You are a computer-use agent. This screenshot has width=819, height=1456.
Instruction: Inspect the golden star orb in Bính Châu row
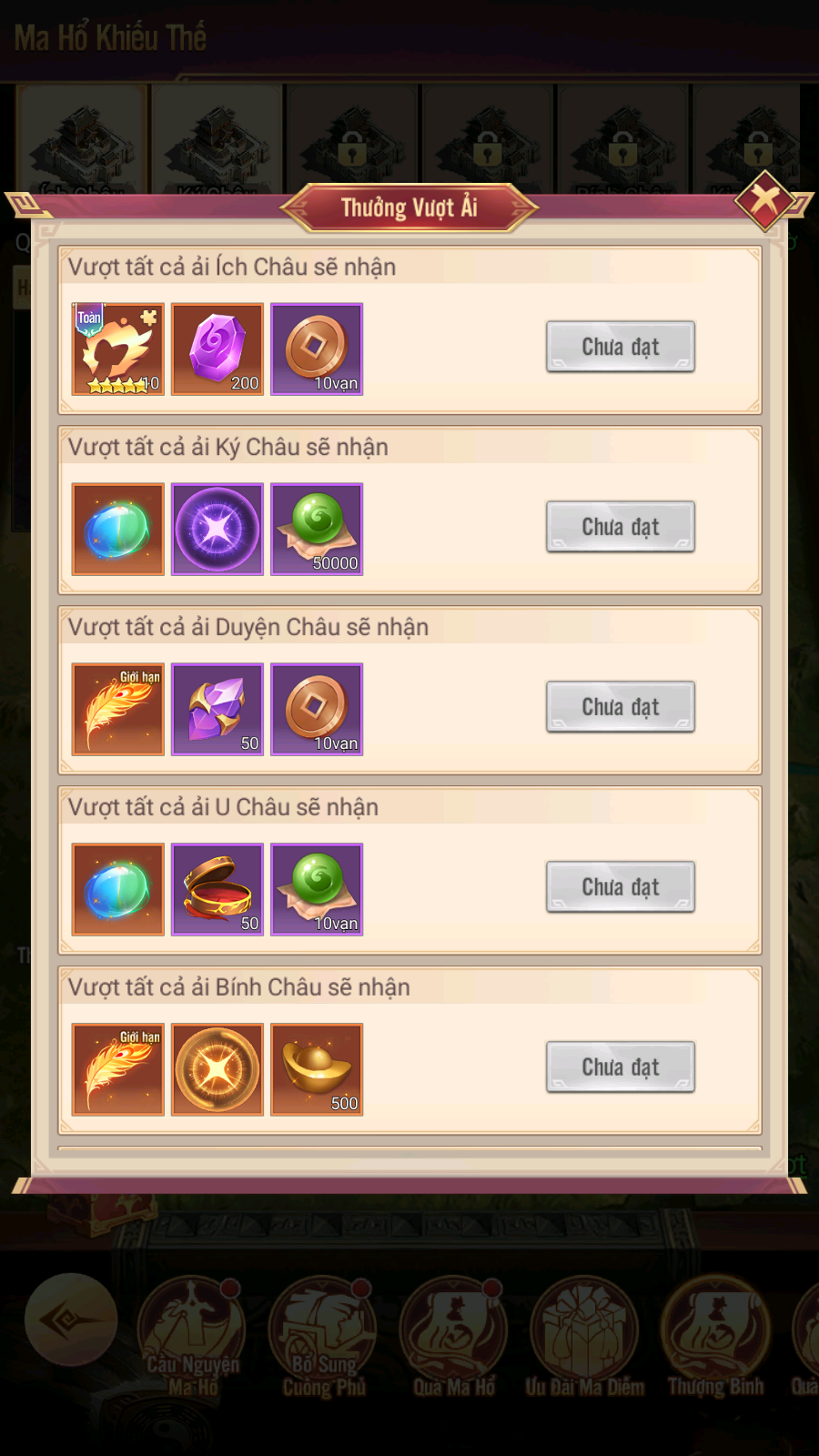pyautogui.click(x=217, y=1069)
